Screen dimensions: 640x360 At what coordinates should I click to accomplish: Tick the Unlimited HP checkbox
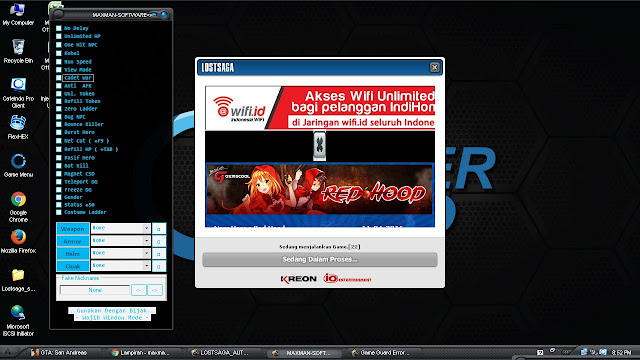coord(59,36)
